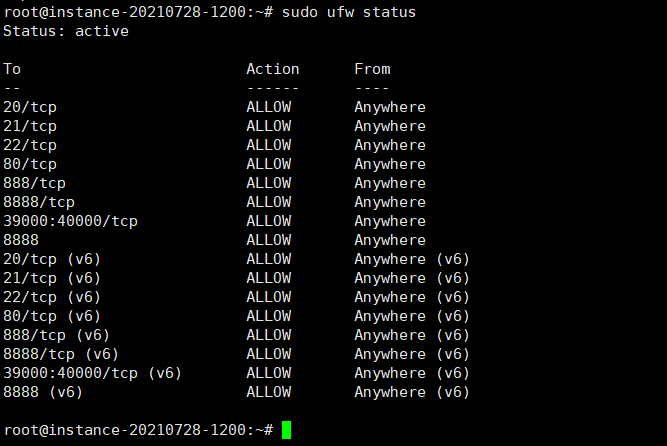Click the bottom root@instance prompt text

pos(138,430)
